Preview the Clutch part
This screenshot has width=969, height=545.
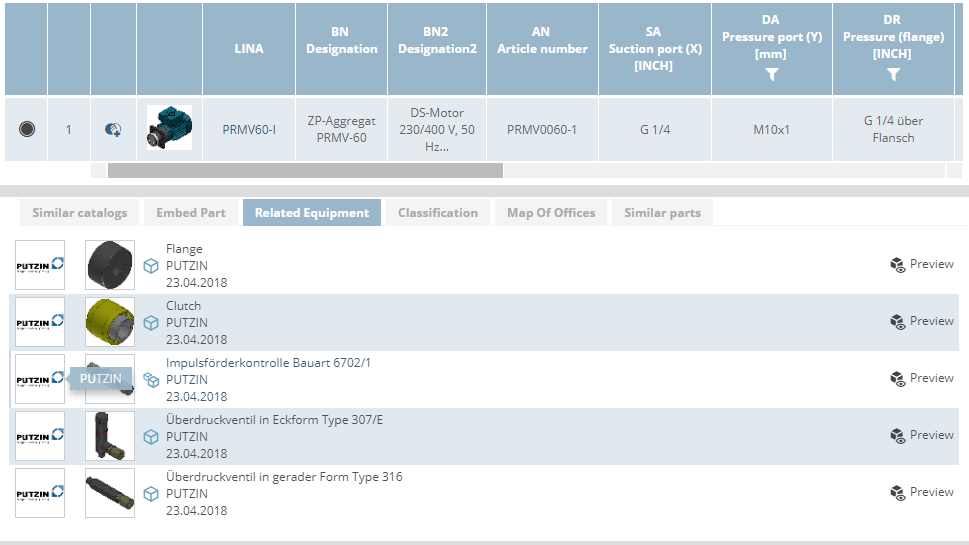921,321
